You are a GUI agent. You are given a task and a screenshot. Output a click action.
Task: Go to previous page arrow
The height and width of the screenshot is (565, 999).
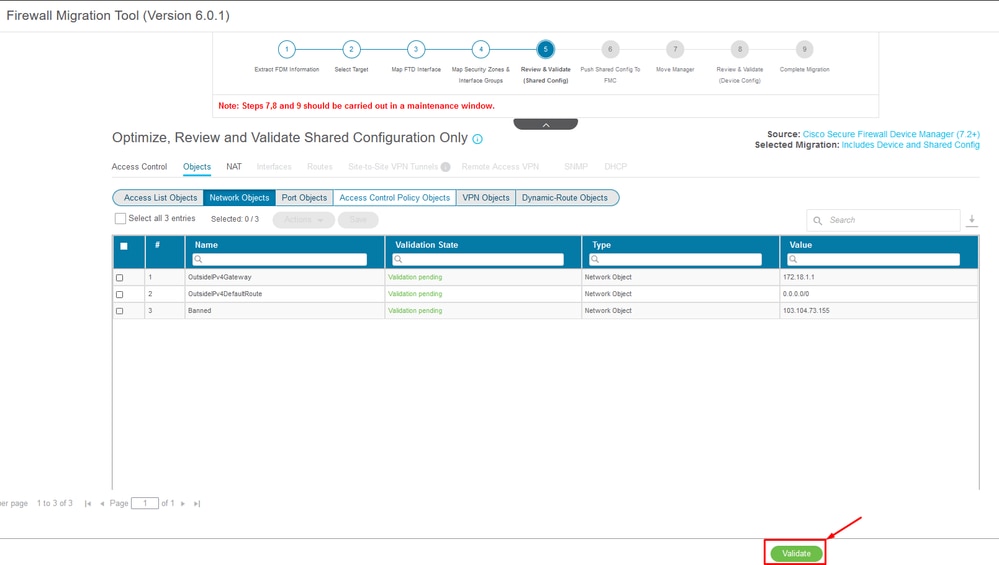coord(102,504)
